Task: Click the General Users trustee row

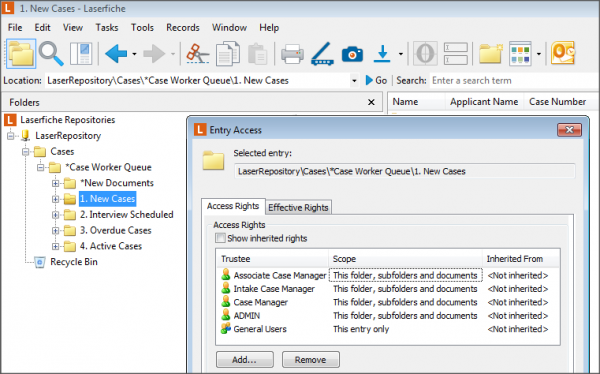Action: tap(388, 329)
